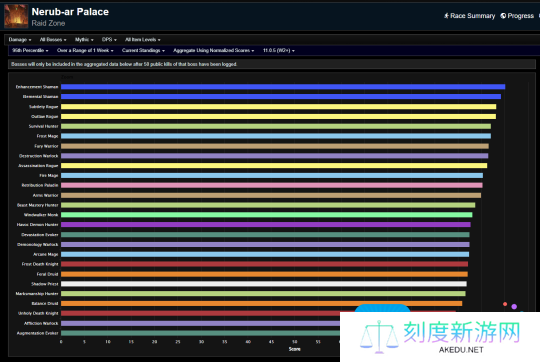Click the Havoc Demon Hunter purple bar
This screenshot has height=362, width=540.
(x=266, y=225)
